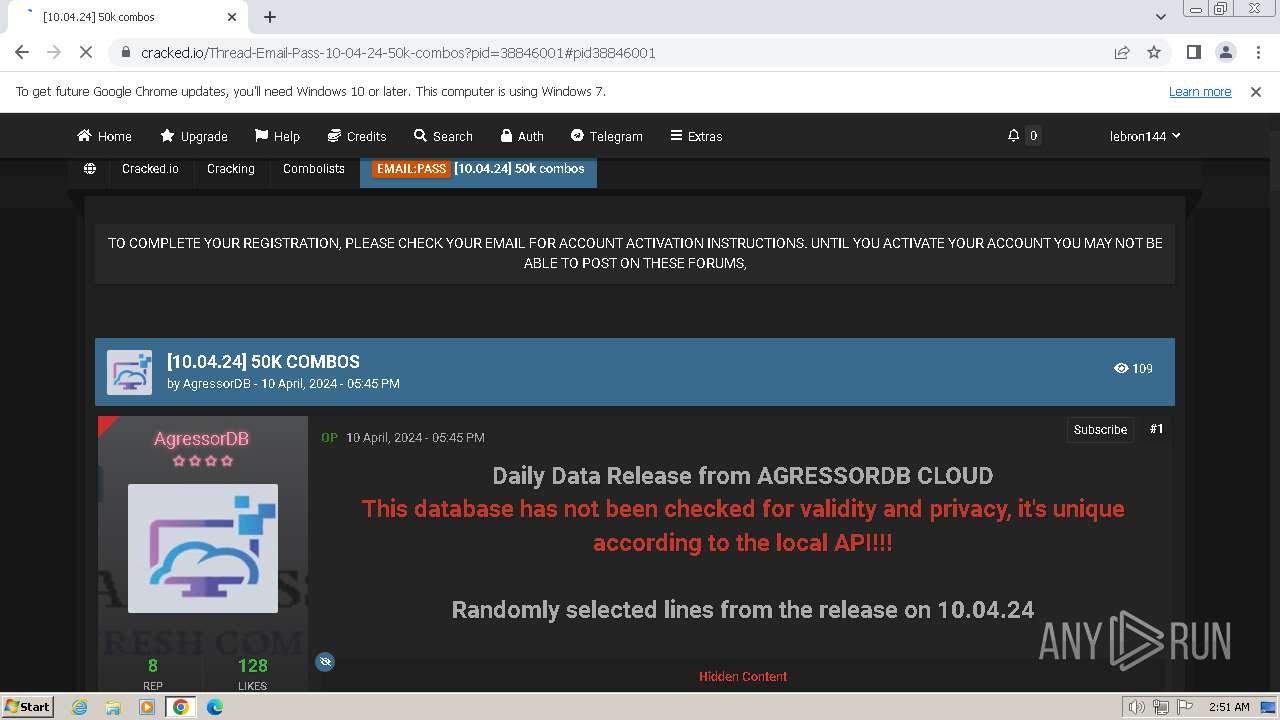Click the system clock 2:51 AM

1229,707
